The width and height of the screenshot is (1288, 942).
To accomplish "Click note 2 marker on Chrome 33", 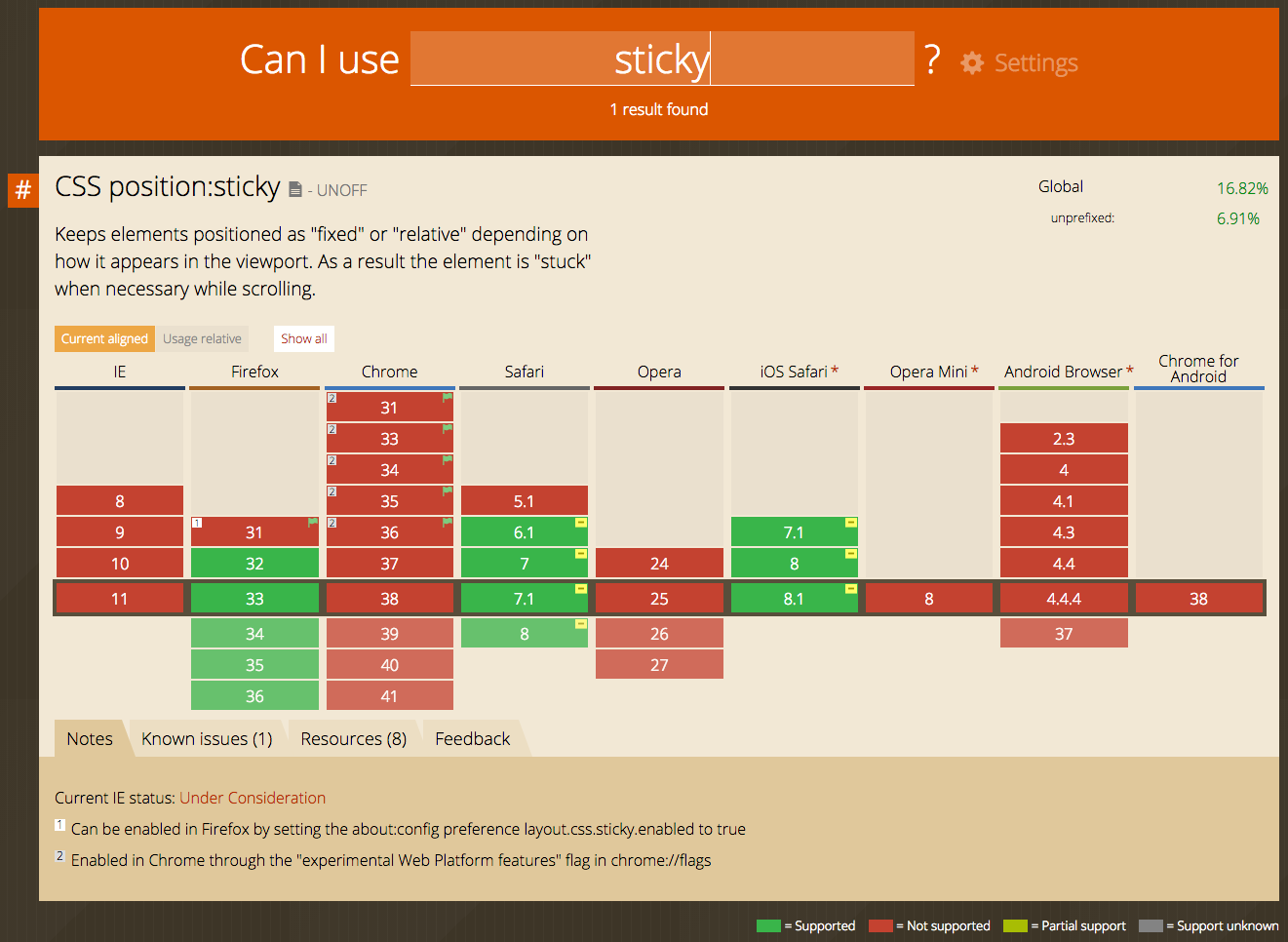I will click(x=332, y=429).
